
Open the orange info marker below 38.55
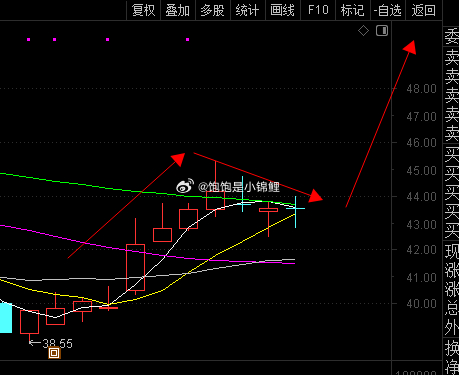coord(54,353)
